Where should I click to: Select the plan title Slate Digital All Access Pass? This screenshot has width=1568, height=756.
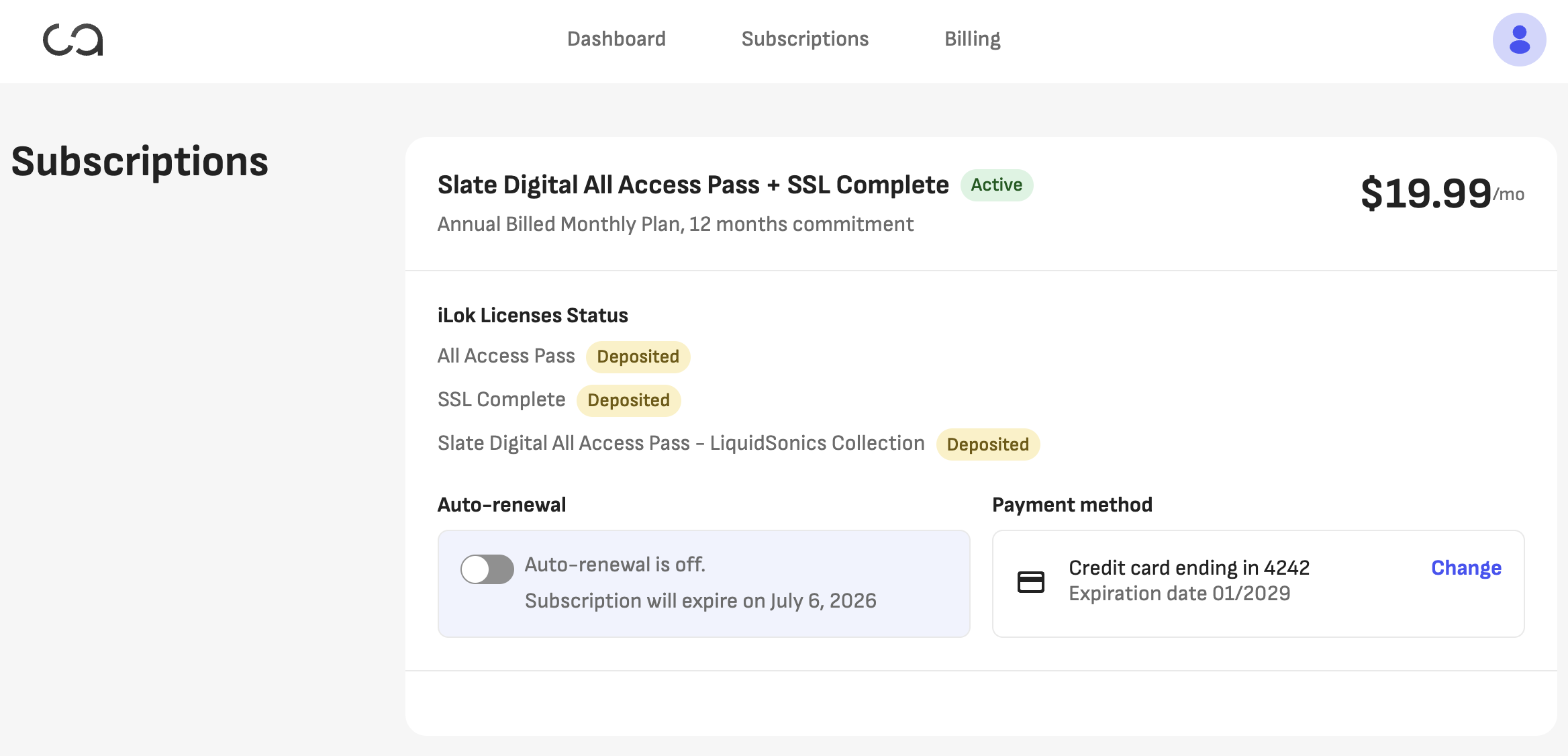click(x=693, y=185)
